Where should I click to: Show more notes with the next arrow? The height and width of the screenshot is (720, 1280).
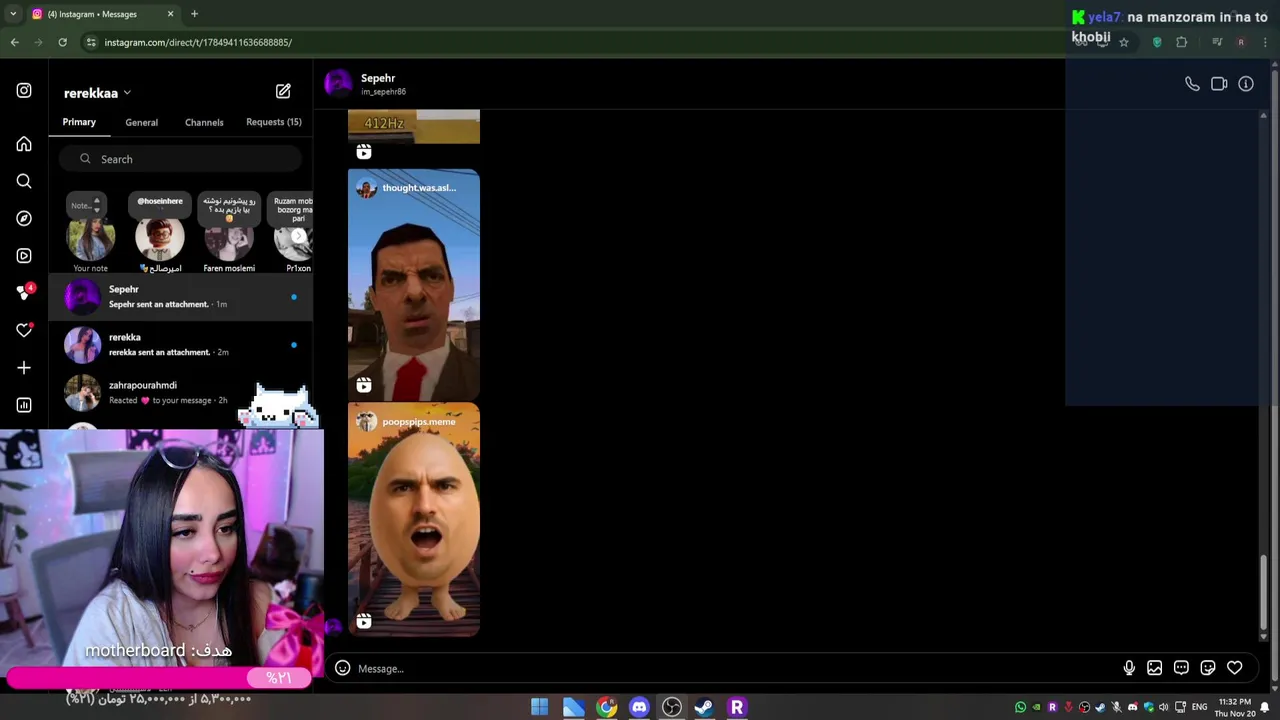tap(298, 236)
